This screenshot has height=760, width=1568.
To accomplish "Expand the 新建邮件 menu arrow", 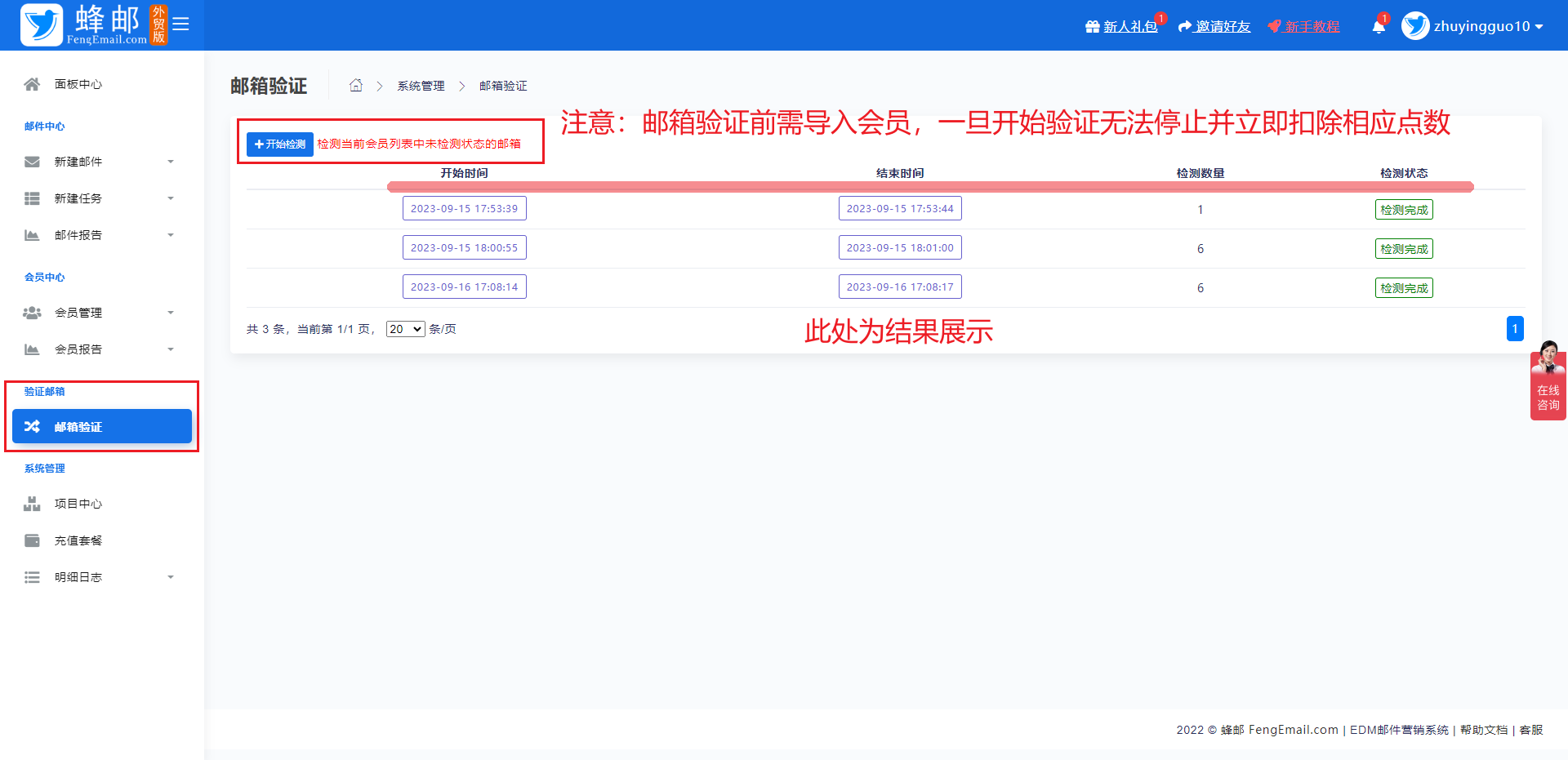I will click(x=171, y=162).
